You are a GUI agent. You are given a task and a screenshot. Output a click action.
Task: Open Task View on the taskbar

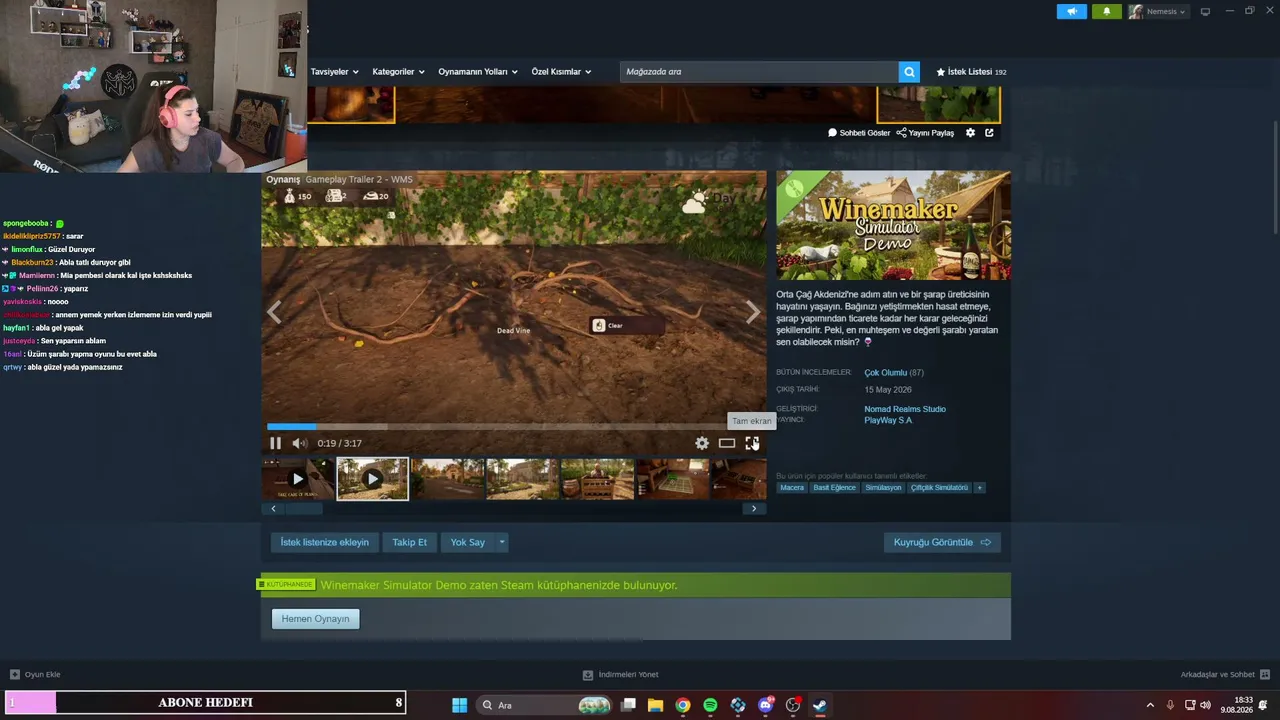(628, 705)
